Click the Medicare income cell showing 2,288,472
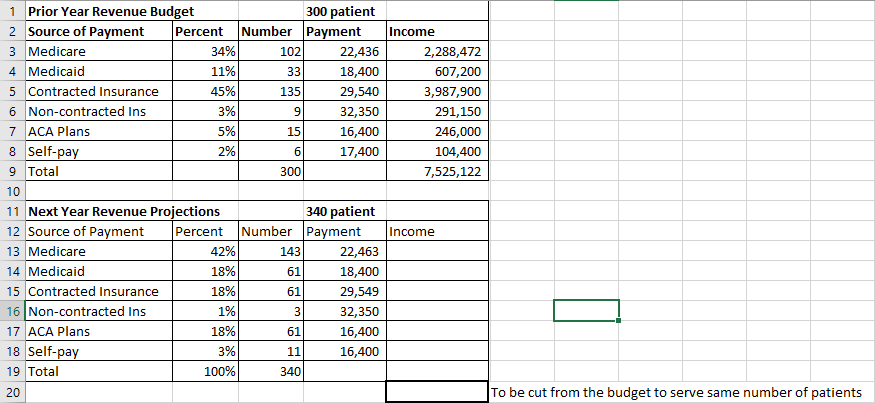Image resolution: width=875 pixels, height=403 pixels. click(x=437, y=52)
